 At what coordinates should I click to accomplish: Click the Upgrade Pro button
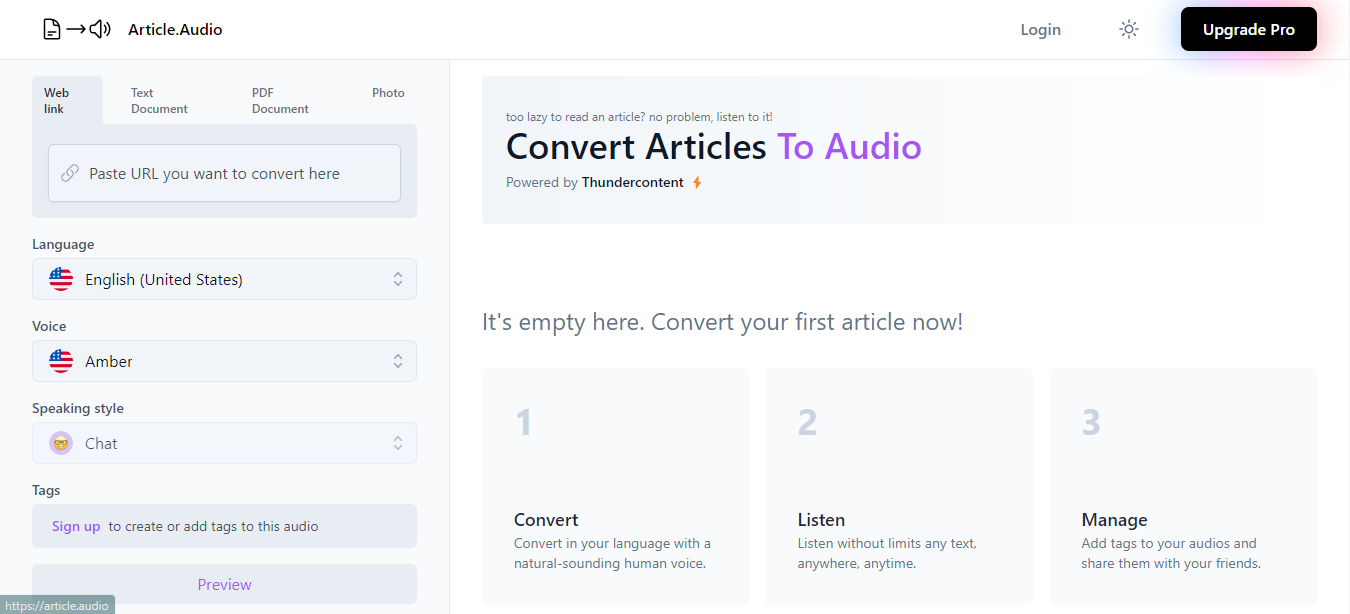point(1249,29)
